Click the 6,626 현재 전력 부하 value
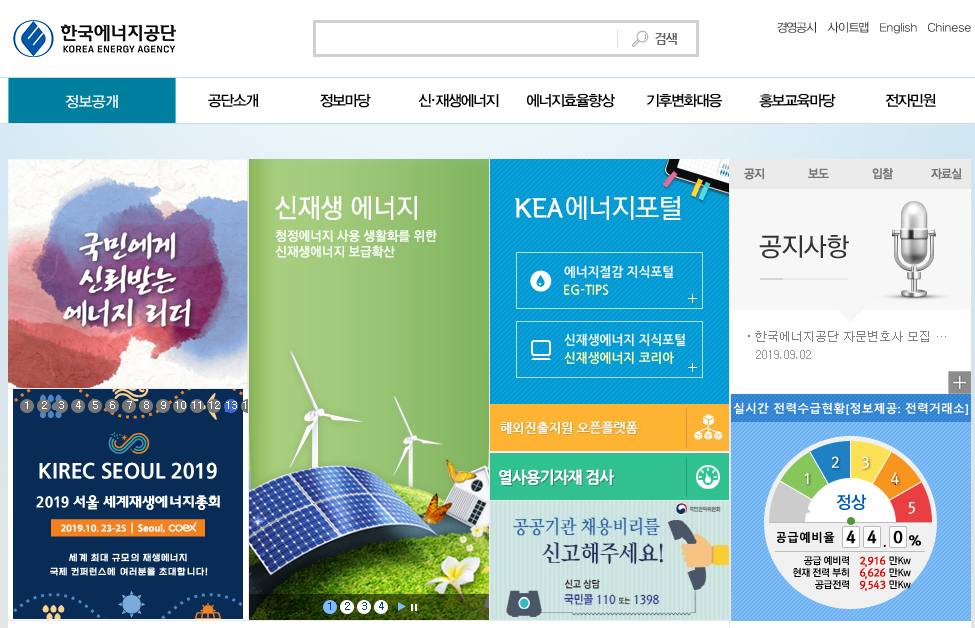This screenshot has height=628, width=975. [872, 573]
